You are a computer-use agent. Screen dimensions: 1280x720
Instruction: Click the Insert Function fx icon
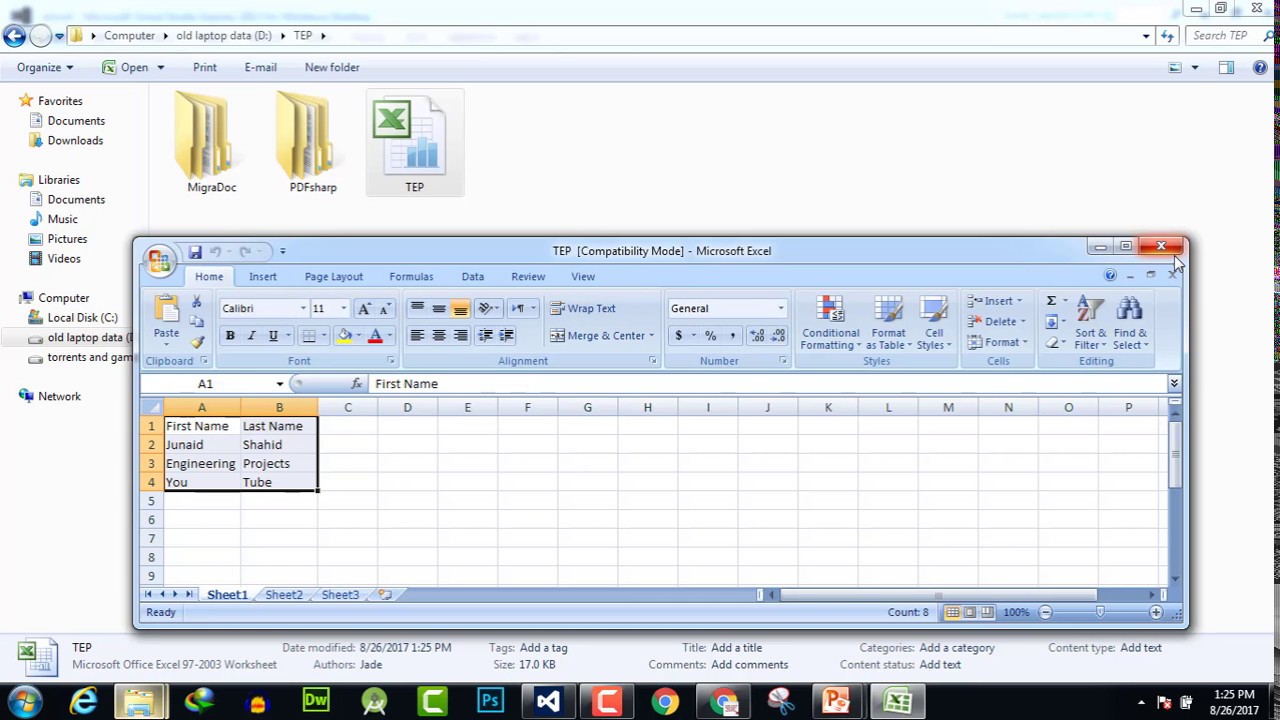[x=356, y=384]
